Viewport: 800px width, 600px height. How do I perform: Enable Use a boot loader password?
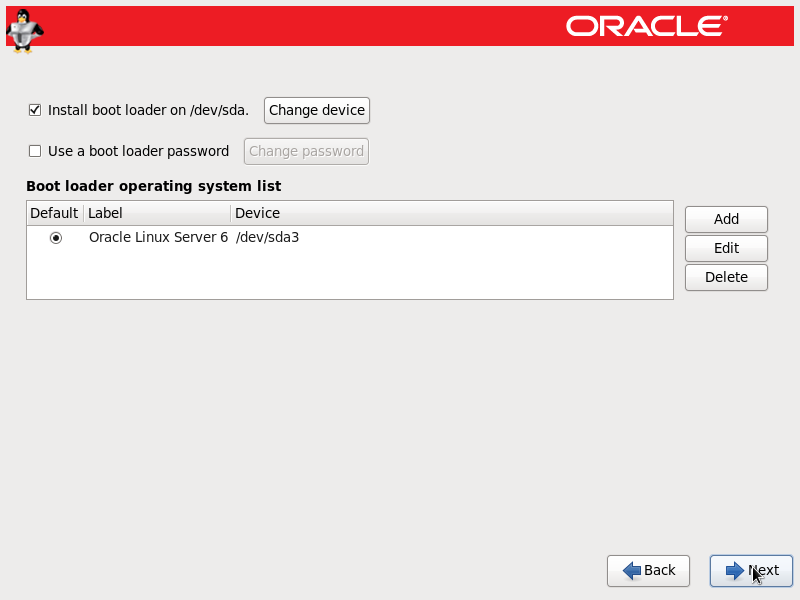[35, 151]
